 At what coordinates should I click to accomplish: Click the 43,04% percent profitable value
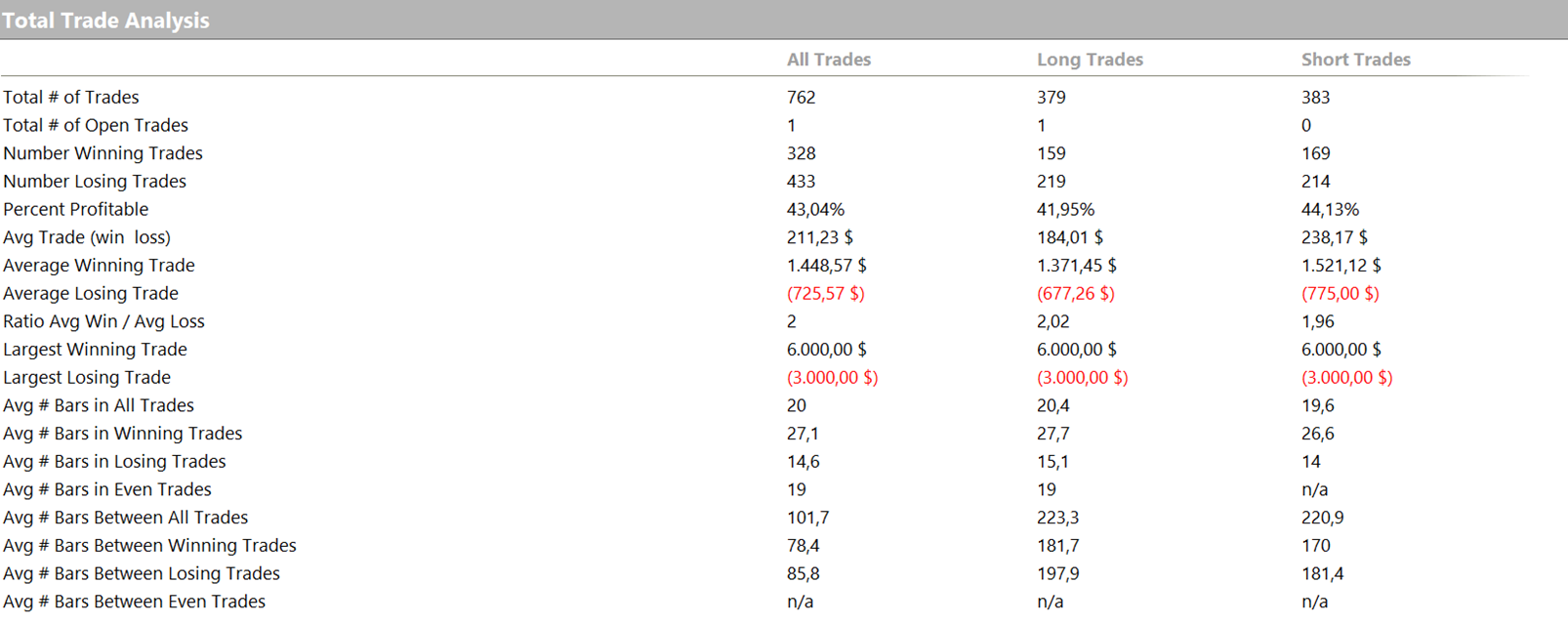(815, 210)
